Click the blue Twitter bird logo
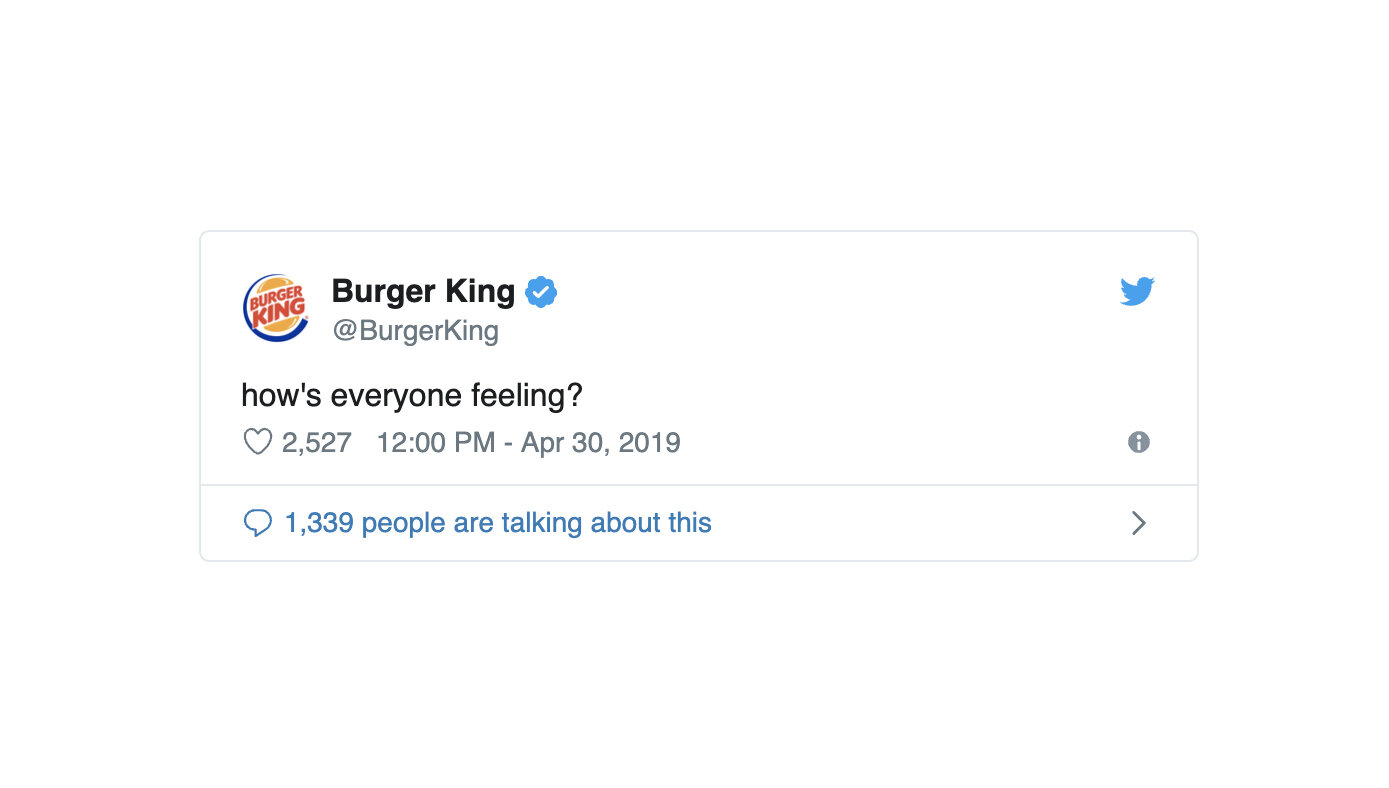Viewport: 1389px width, 788px height. (1137, 292)
